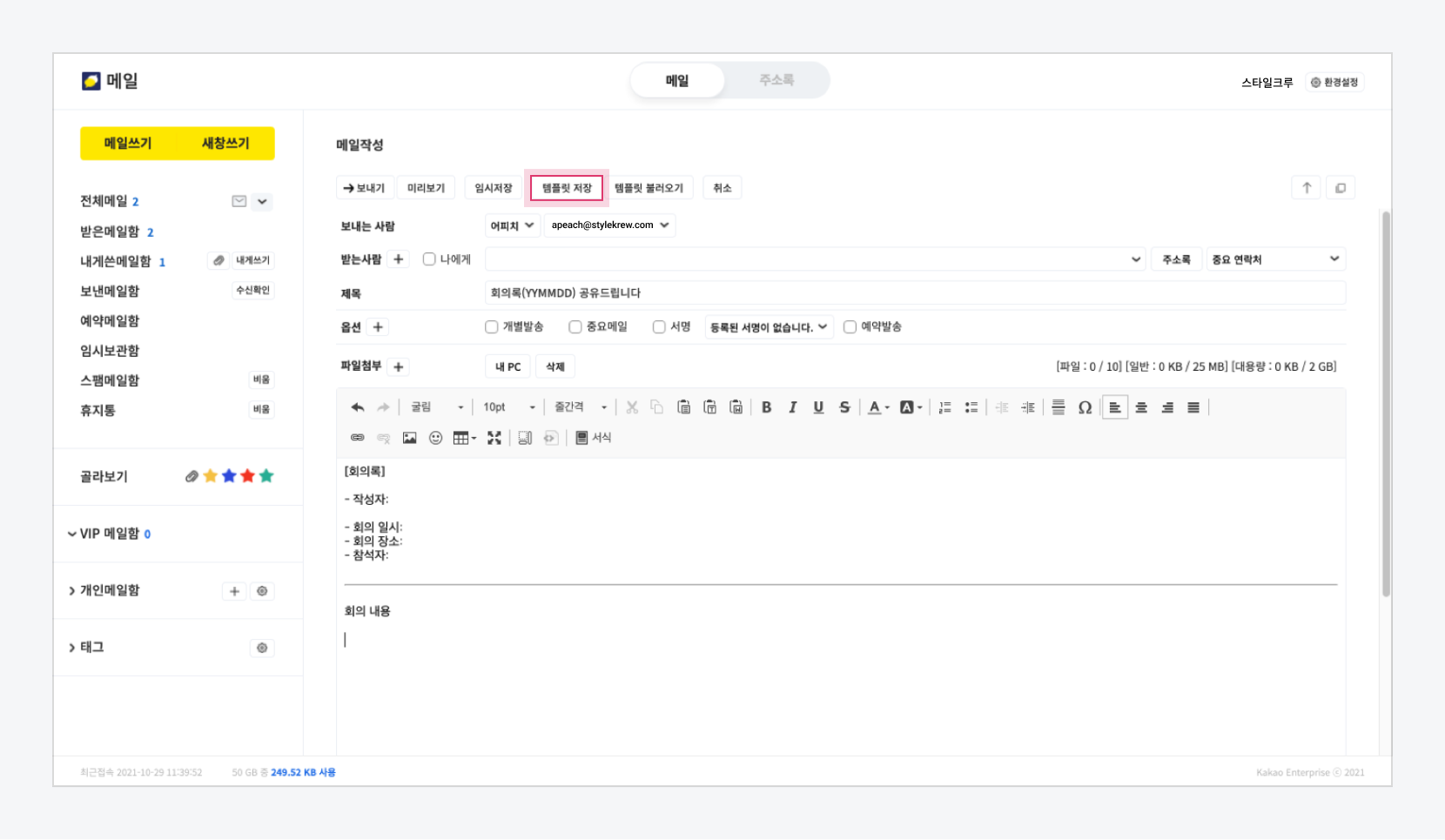This screenshot has height=840, width=1445.
Task: Open the 받은메일함 folder
Action: [110, 232]
